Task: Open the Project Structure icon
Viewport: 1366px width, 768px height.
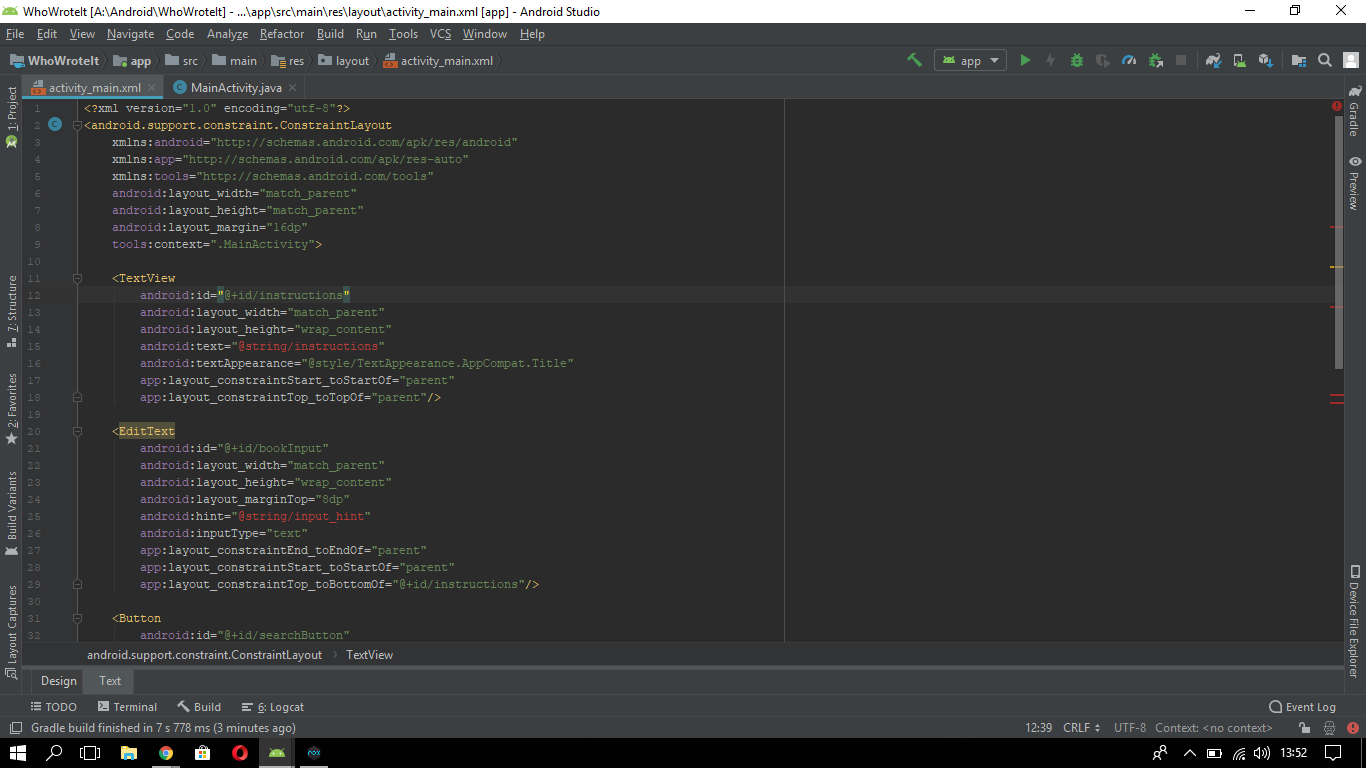Action: [1298, 60]
